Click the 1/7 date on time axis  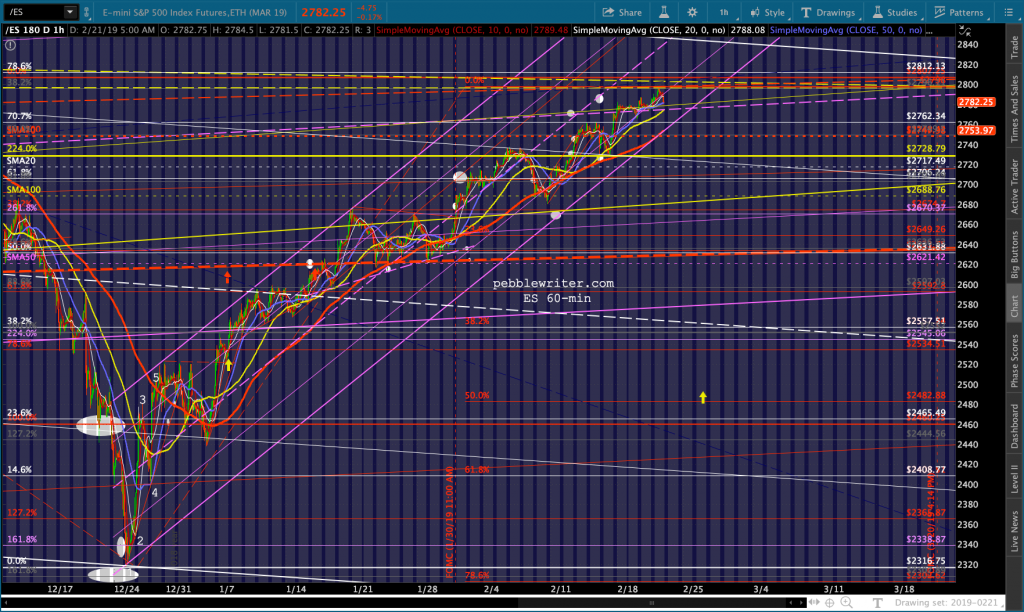(227, 588)
